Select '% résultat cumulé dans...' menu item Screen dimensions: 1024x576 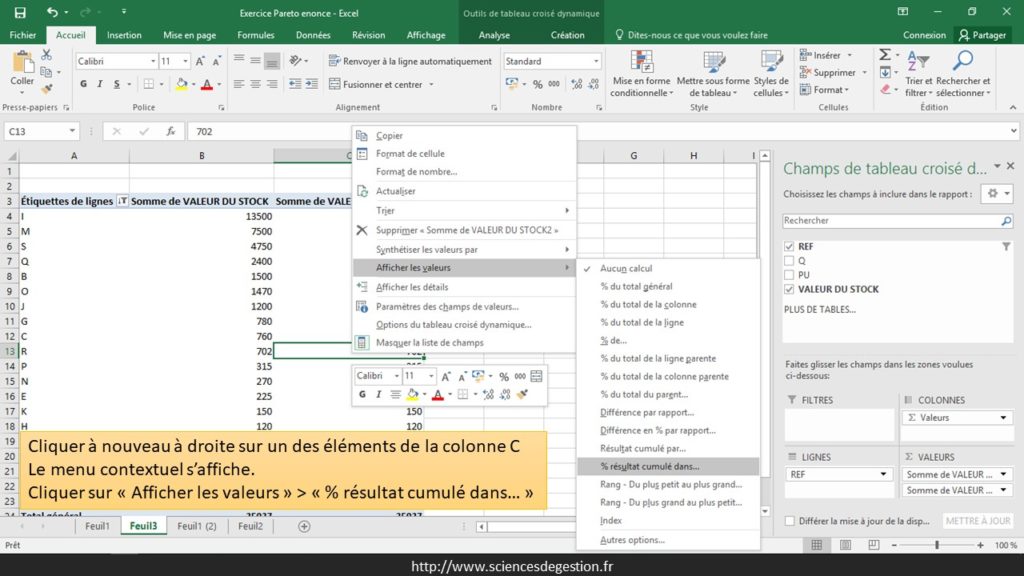(649, 466)
